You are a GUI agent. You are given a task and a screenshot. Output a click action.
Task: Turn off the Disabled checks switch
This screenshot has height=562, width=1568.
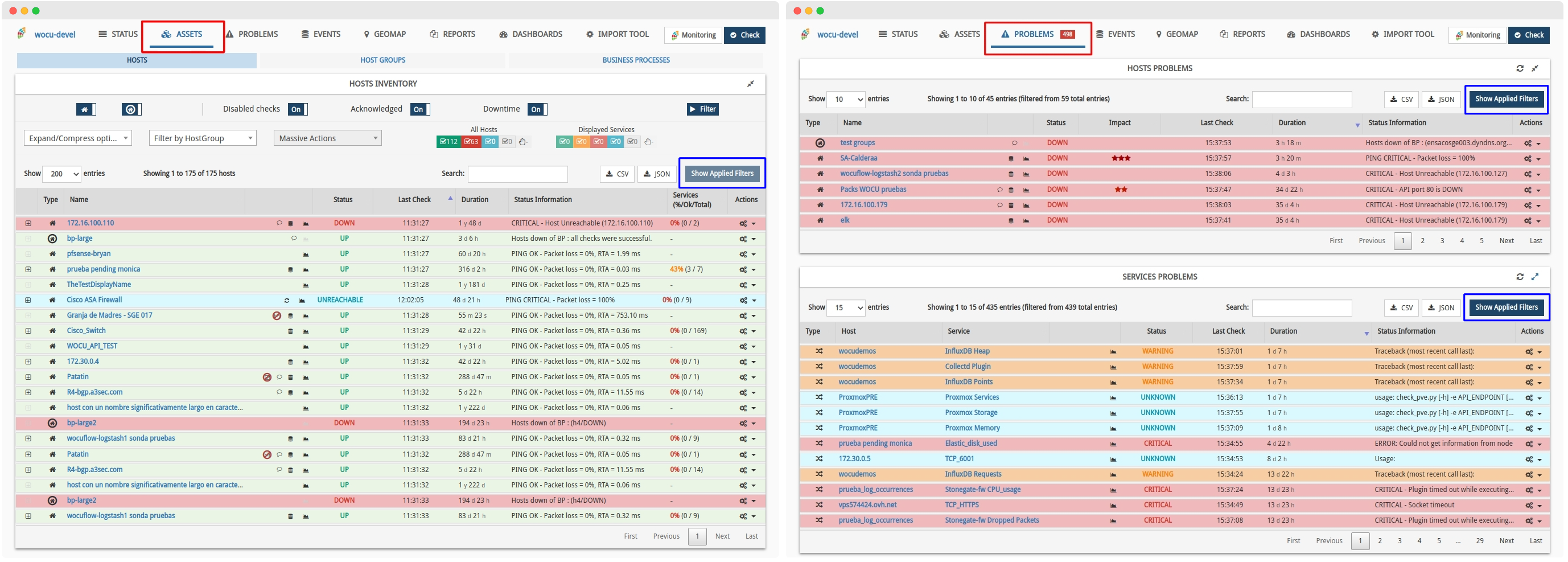[298, 109]
